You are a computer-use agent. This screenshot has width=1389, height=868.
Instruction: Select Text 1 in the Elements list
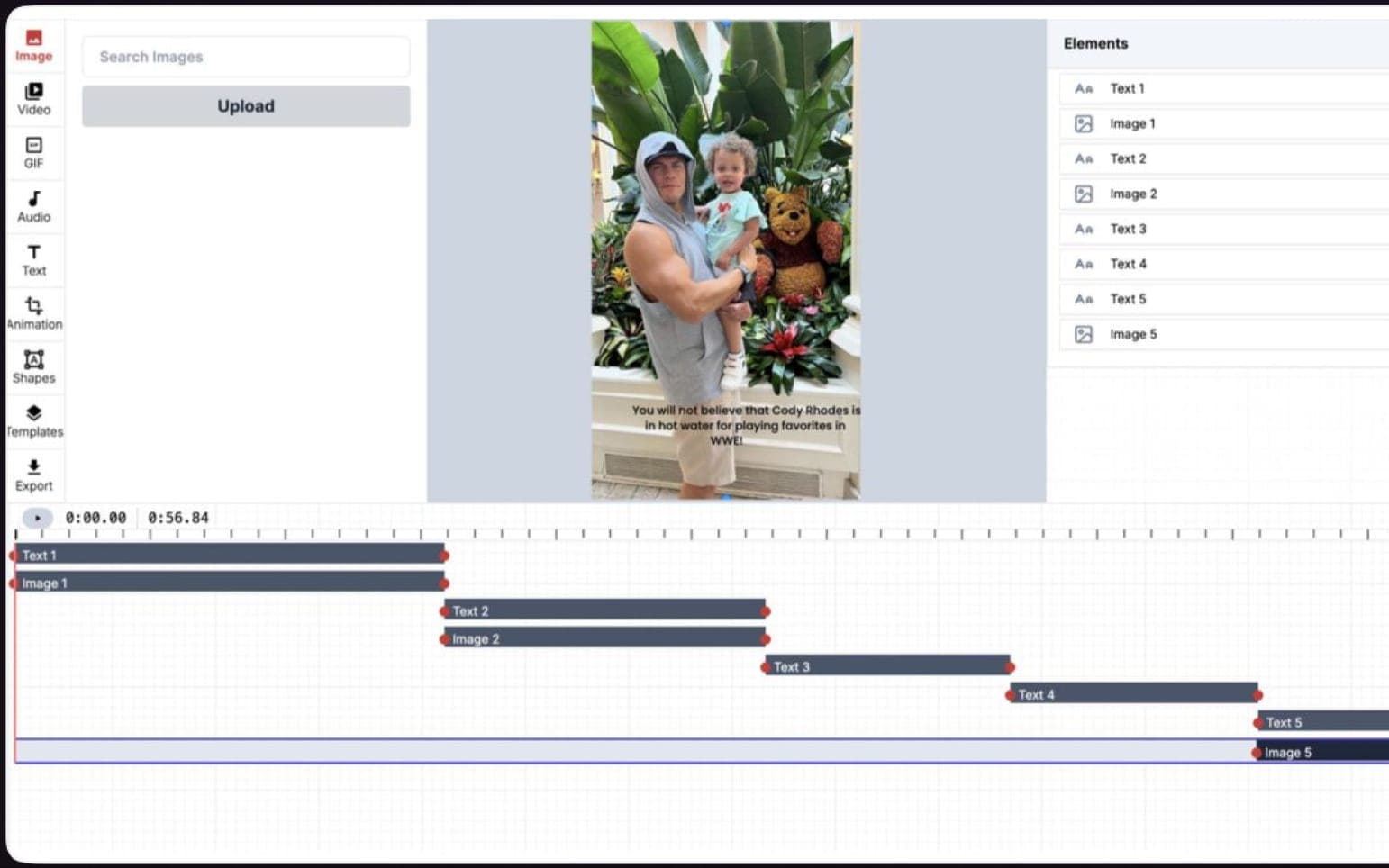1223,88
